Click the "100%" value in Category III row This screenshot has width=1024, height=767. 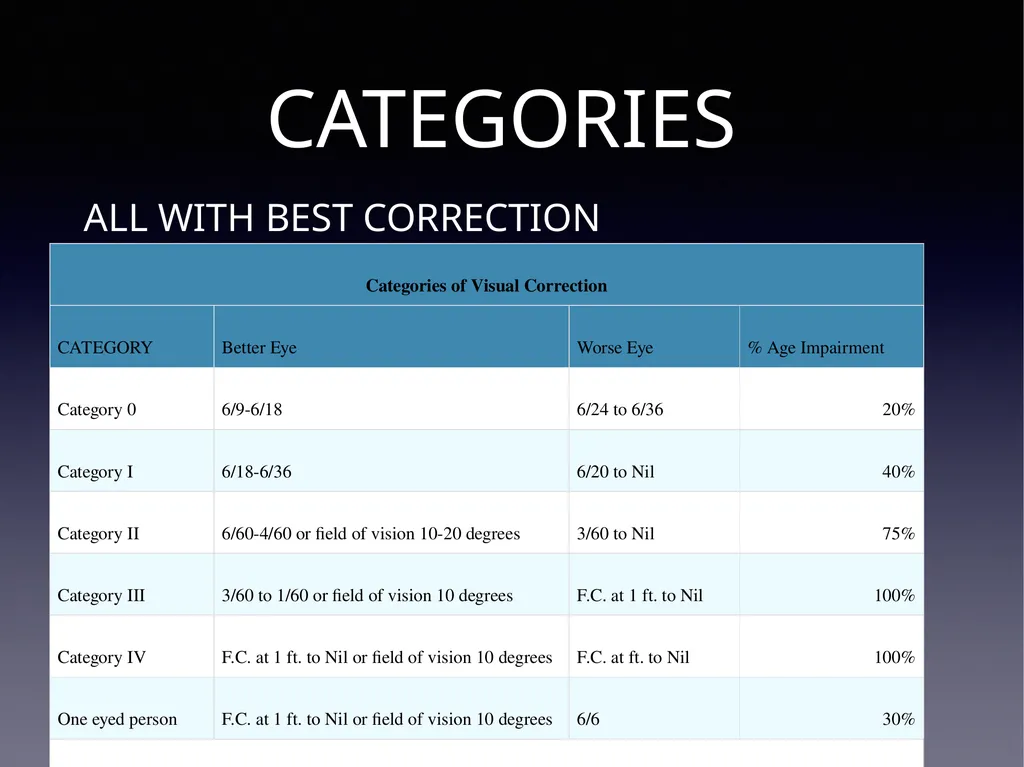tap(895, 596)
